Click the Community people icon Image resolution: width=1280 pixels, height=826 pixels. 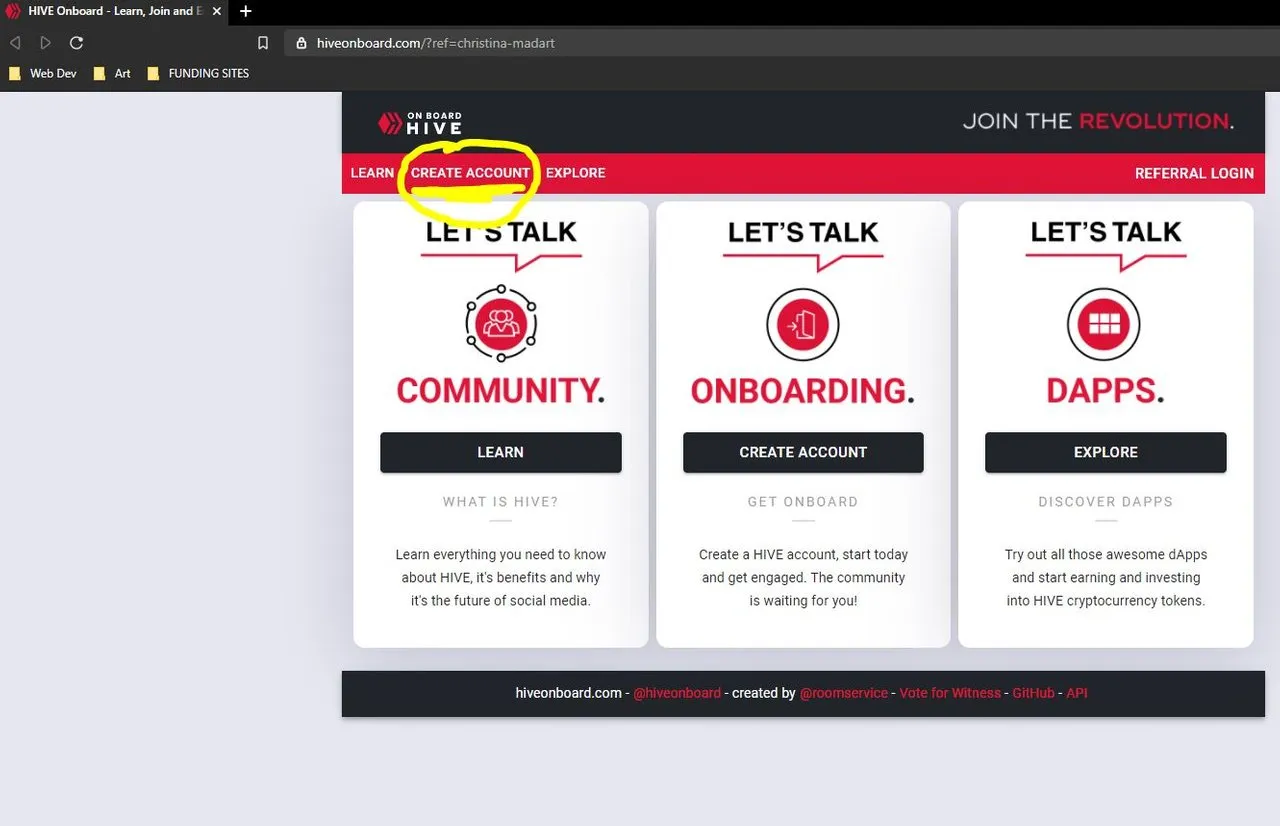(x=501, y=323)
